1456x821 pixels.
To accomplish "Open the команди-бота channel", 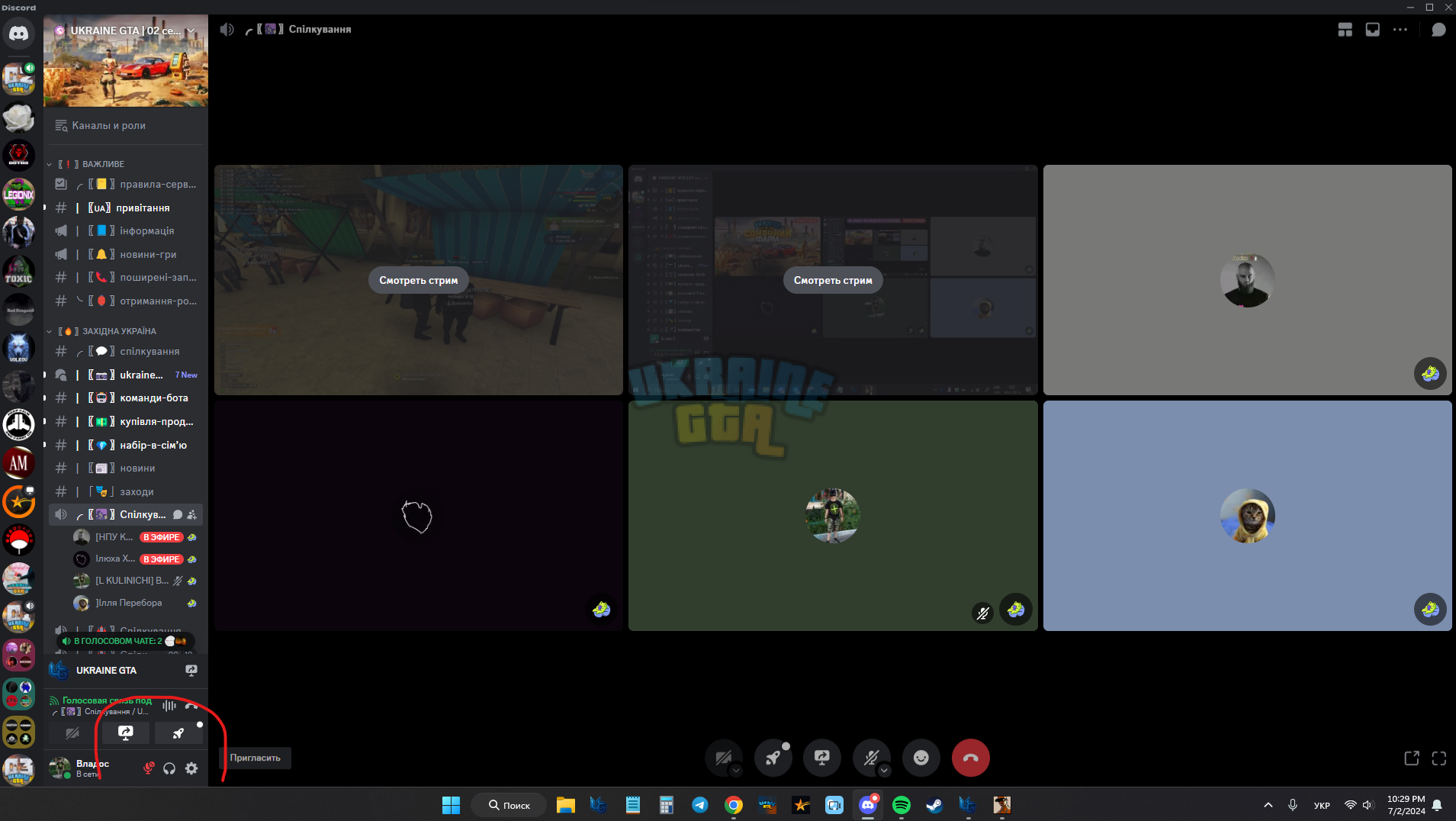I will pyautogui.click(x=126, y=398).
